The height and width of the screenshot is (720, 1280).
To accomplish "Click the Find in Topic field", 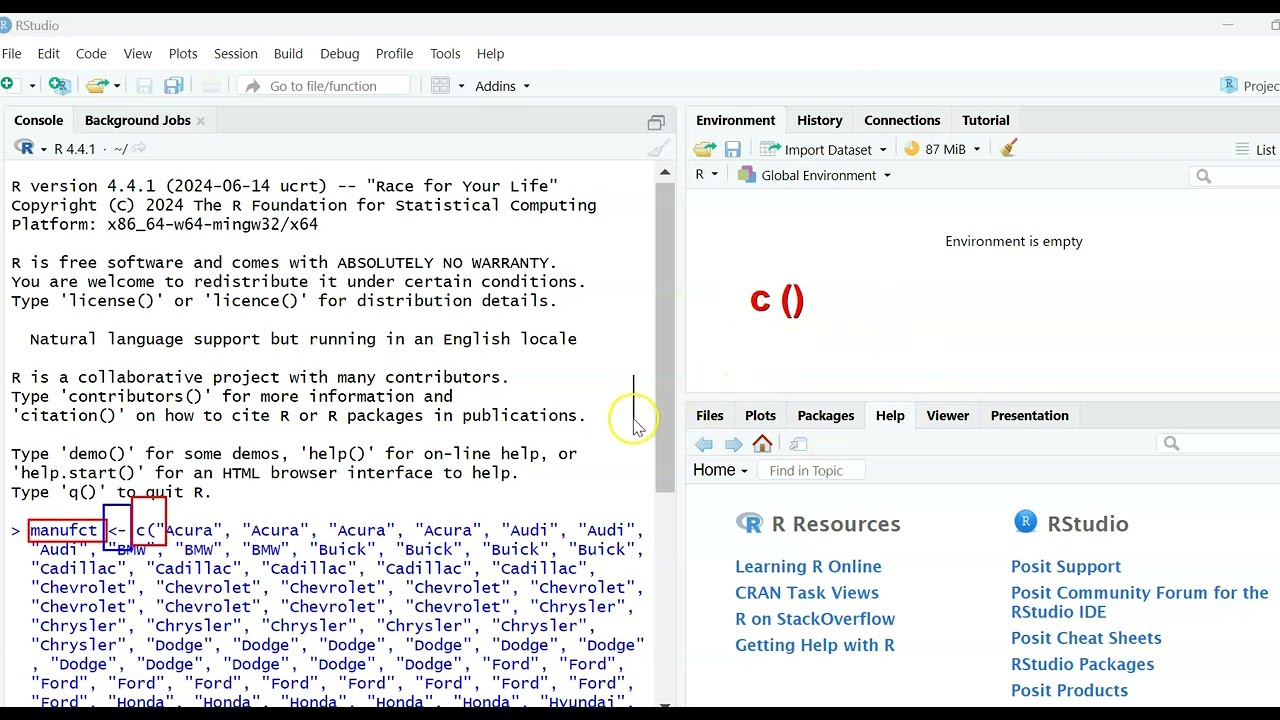I will click(x=810, y=471).
